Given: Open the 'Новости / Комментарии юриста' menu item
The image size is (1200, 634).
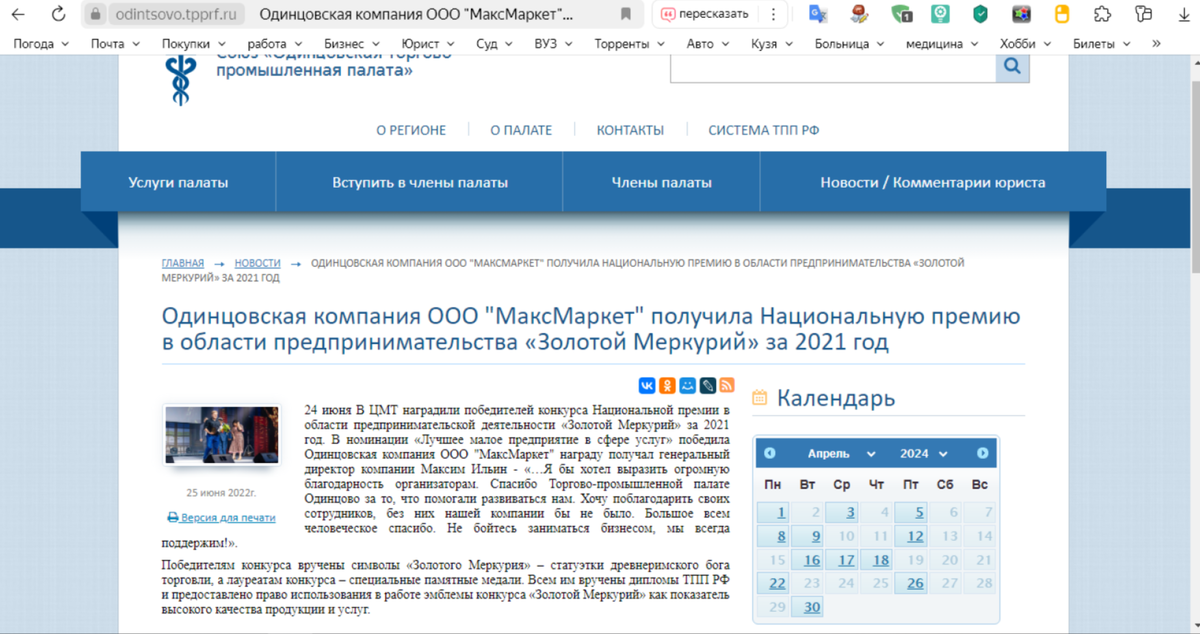Looking at the screenshot, I should (933, 183).
